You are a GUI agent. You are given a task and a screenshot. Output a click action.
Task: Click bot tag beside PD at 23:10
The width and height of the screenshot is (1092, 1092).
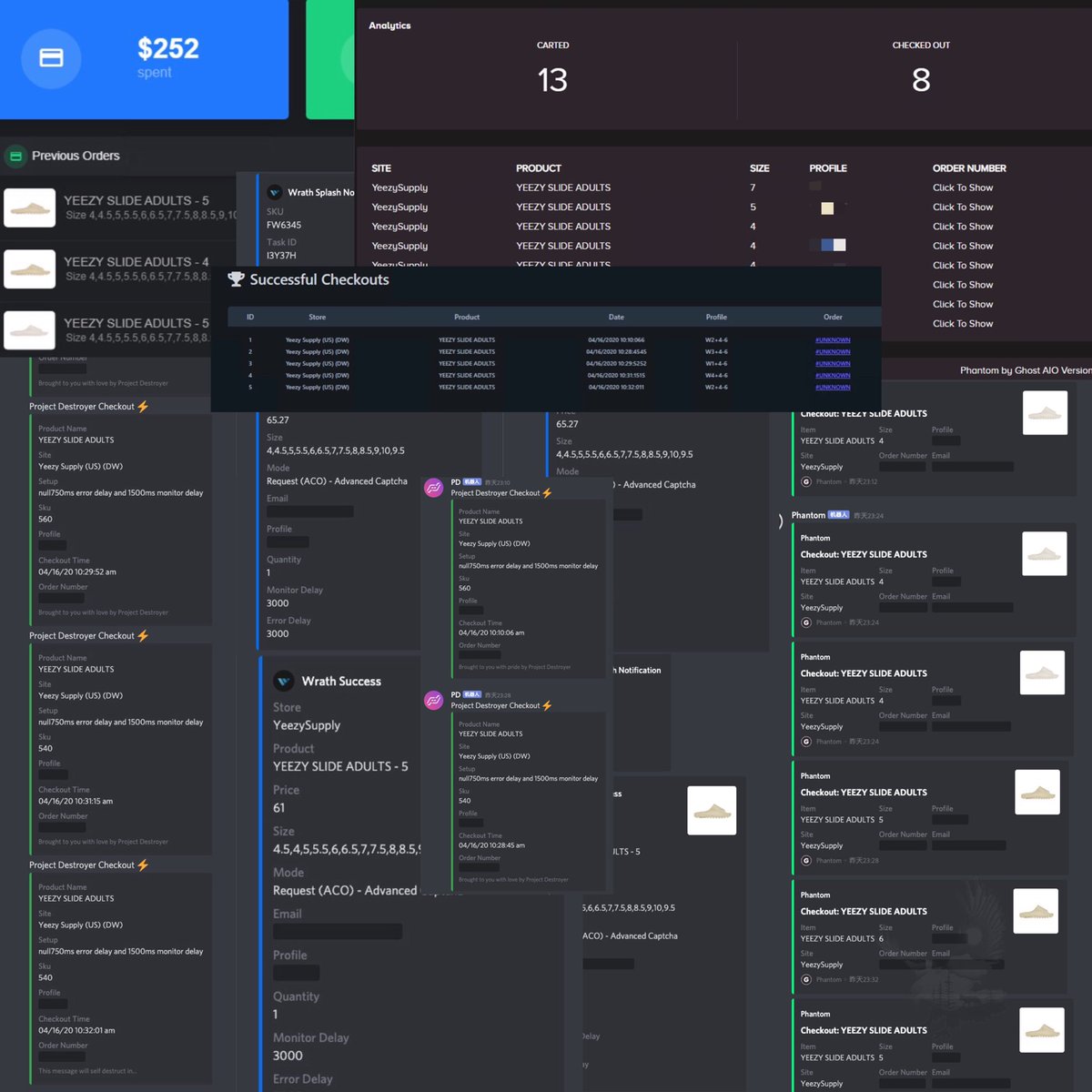click(x=472, y=482)
